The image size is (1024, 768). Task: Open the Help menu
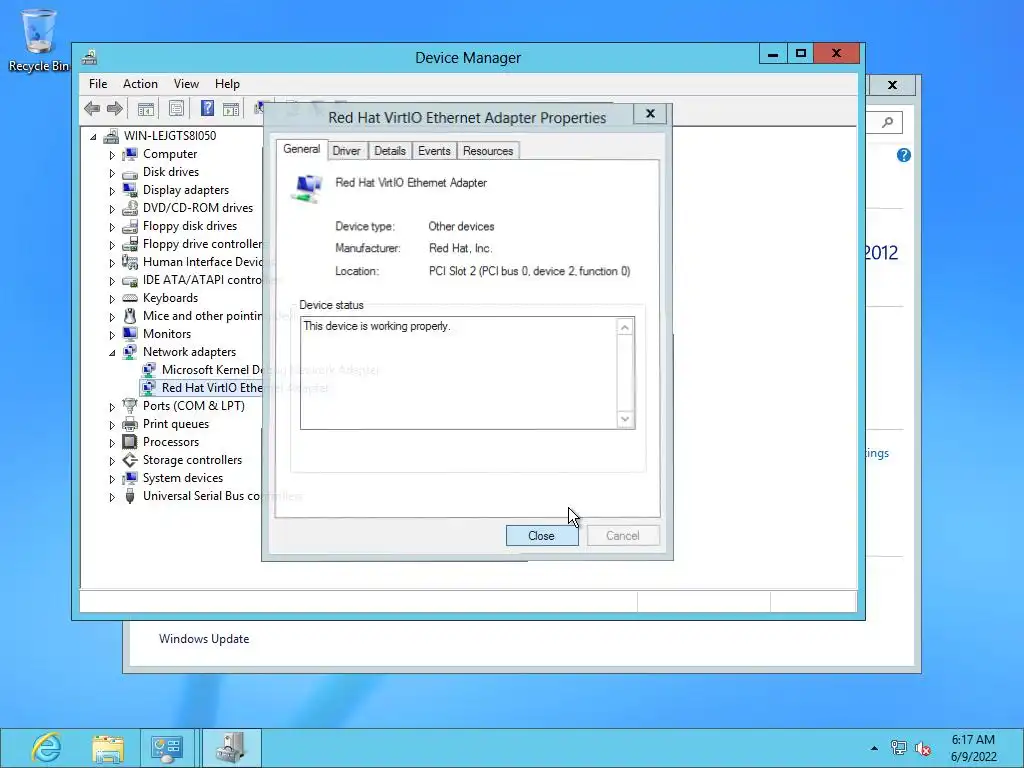(227, 84)
